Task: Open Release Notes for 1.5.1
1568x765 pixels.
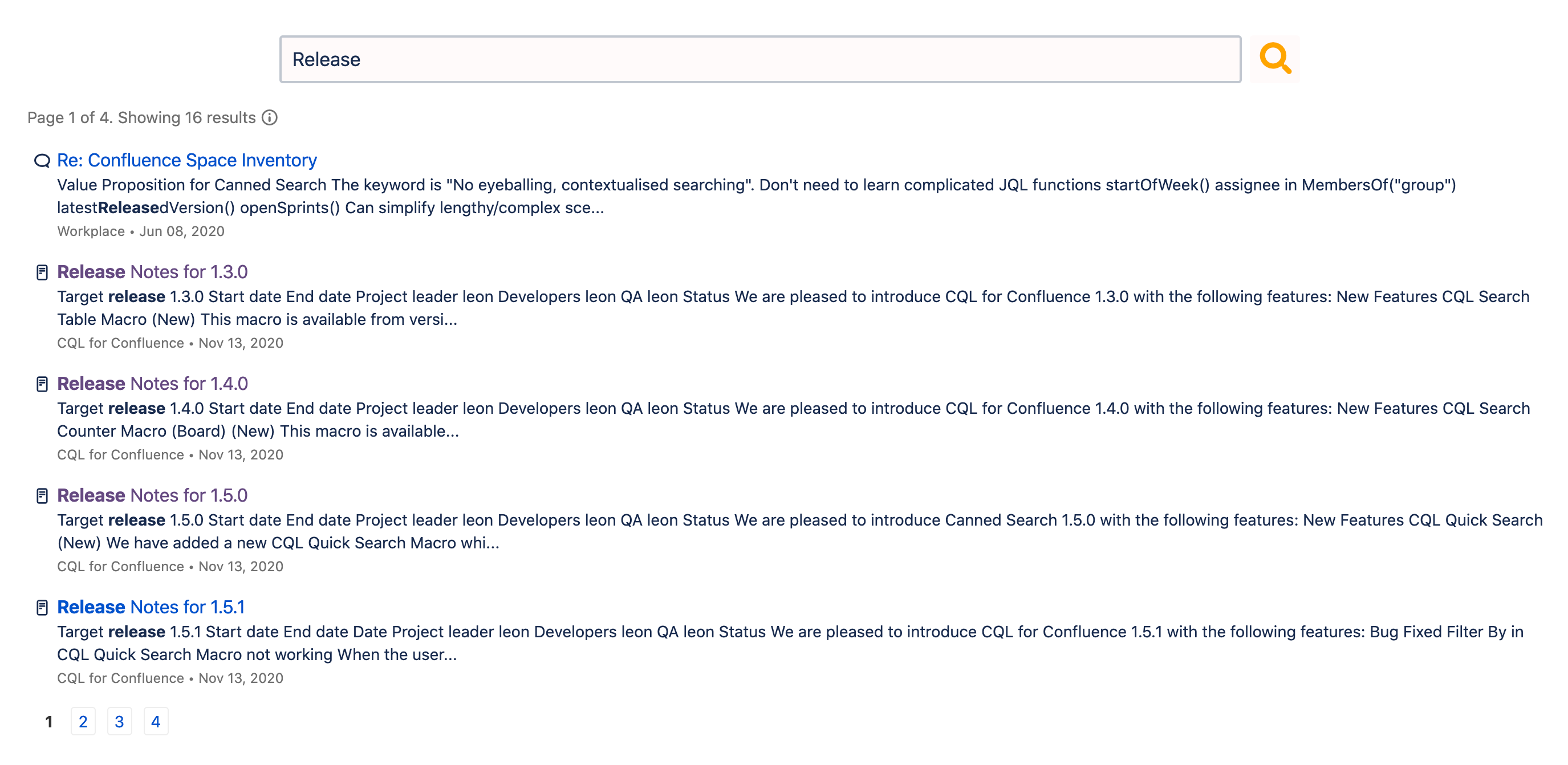Action: 151,607
